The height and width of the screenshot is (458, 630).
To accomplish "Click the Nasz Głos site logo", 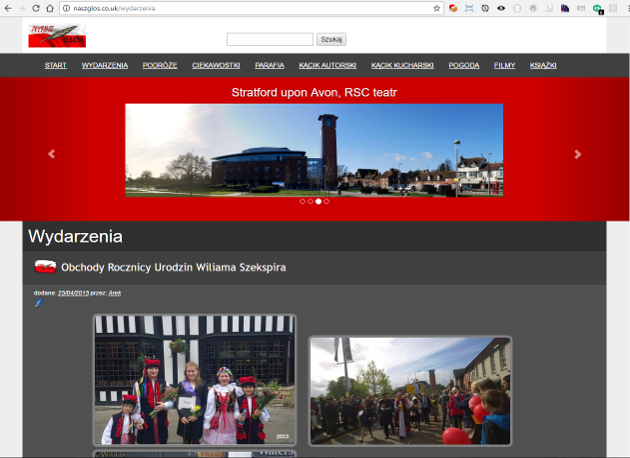I will (x=57, y=35).
